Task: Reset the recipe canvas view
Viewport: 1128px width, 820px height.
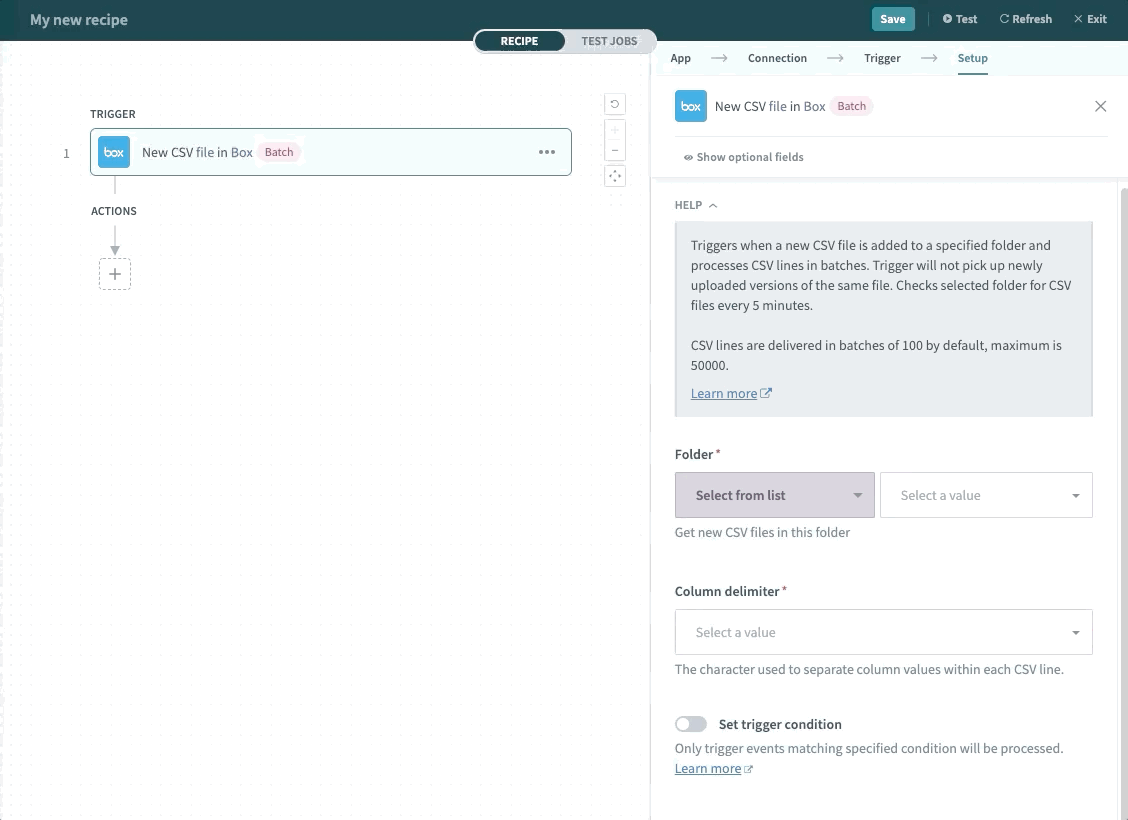Action: tap(614, 103)
